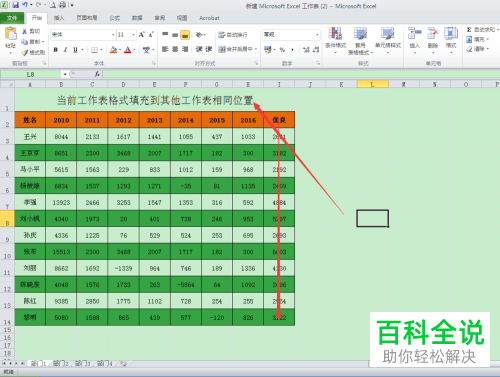Expand the Customize Quick Access Toolbar arrow
Viewport: 500px width, 377px height.
[x=72, y=5]
